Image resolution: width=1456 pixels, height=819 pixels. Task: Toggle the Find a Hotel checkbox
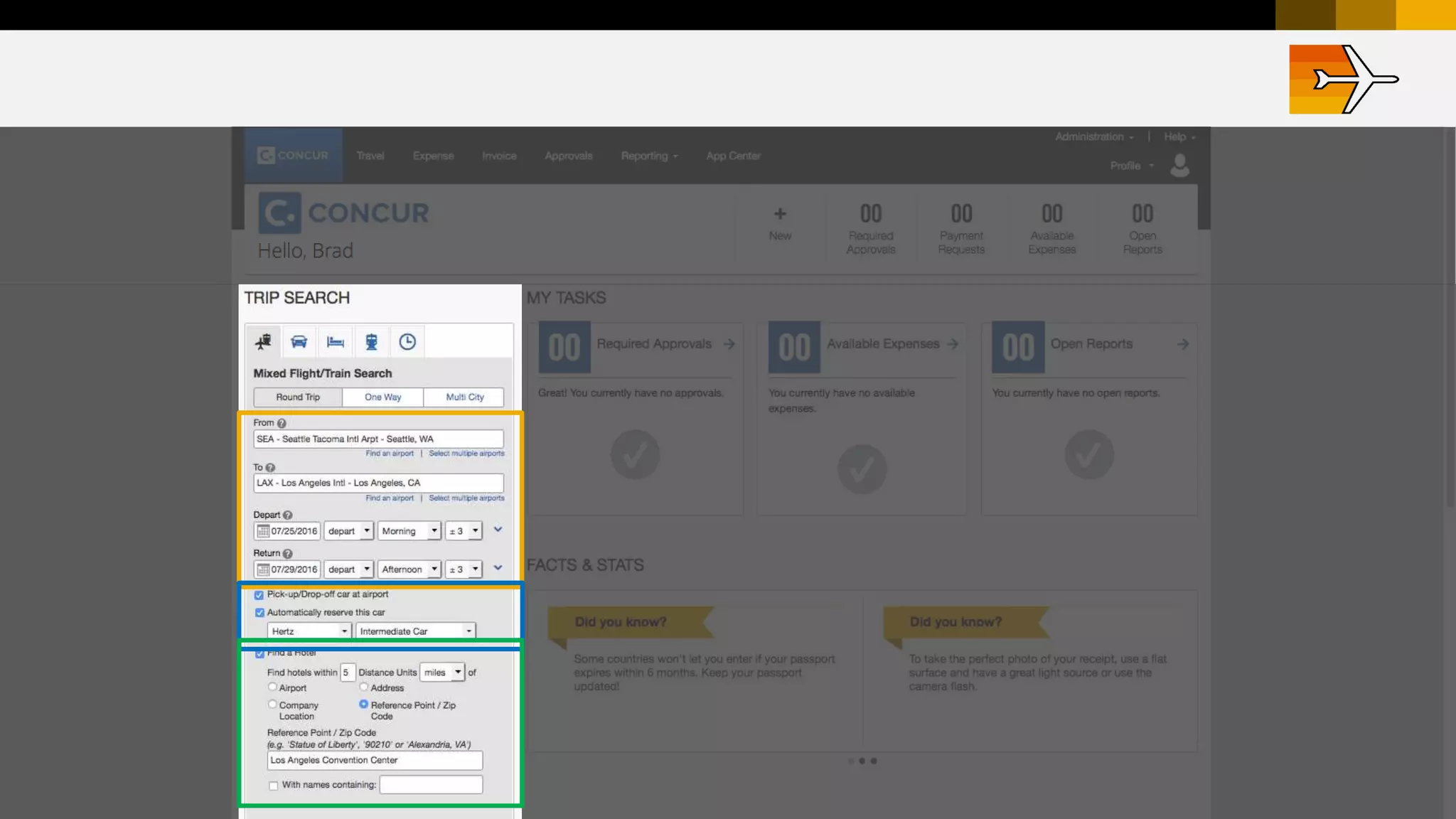tap(259, 653)
